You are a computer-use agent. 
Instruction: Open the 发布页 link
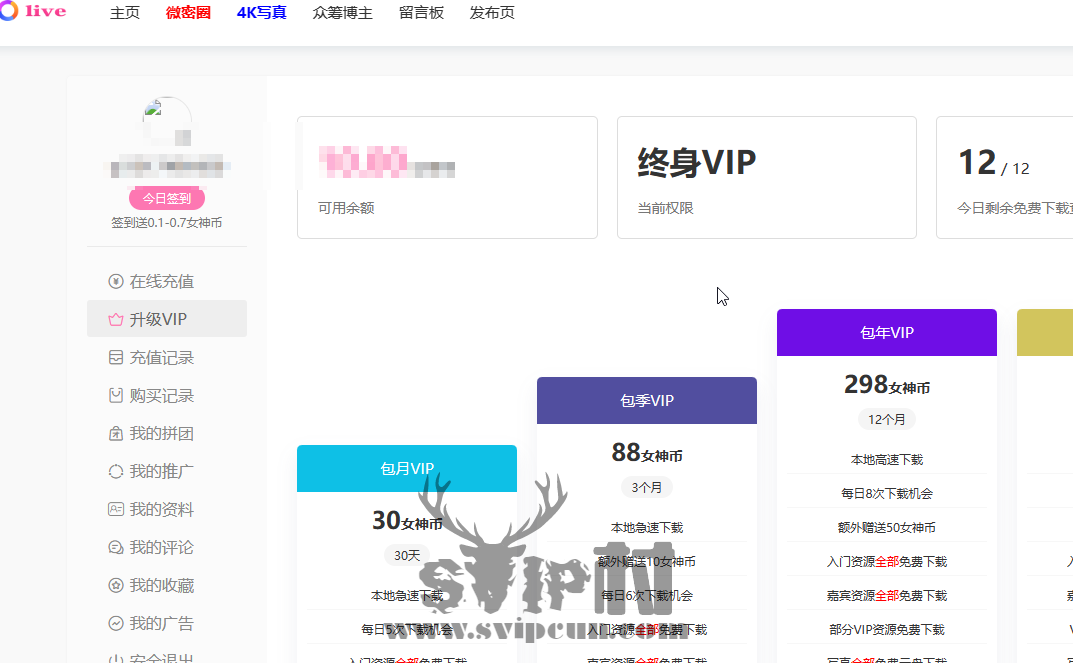[492, 13]
